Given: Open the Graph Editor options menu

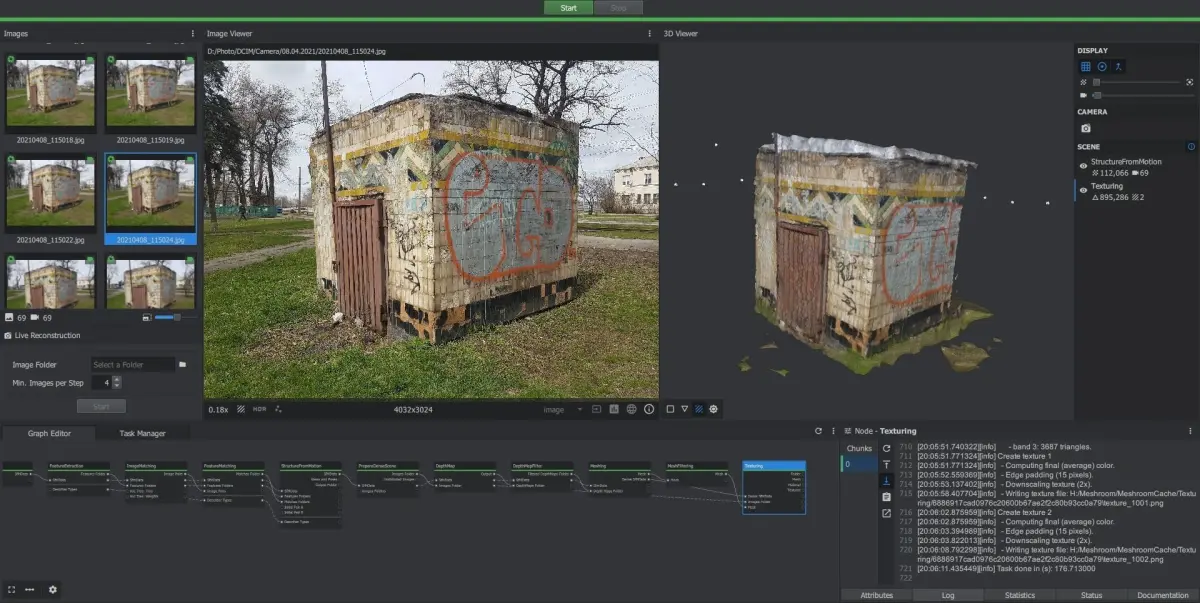Looking at the screenshot, I should [x=834, y=430].
